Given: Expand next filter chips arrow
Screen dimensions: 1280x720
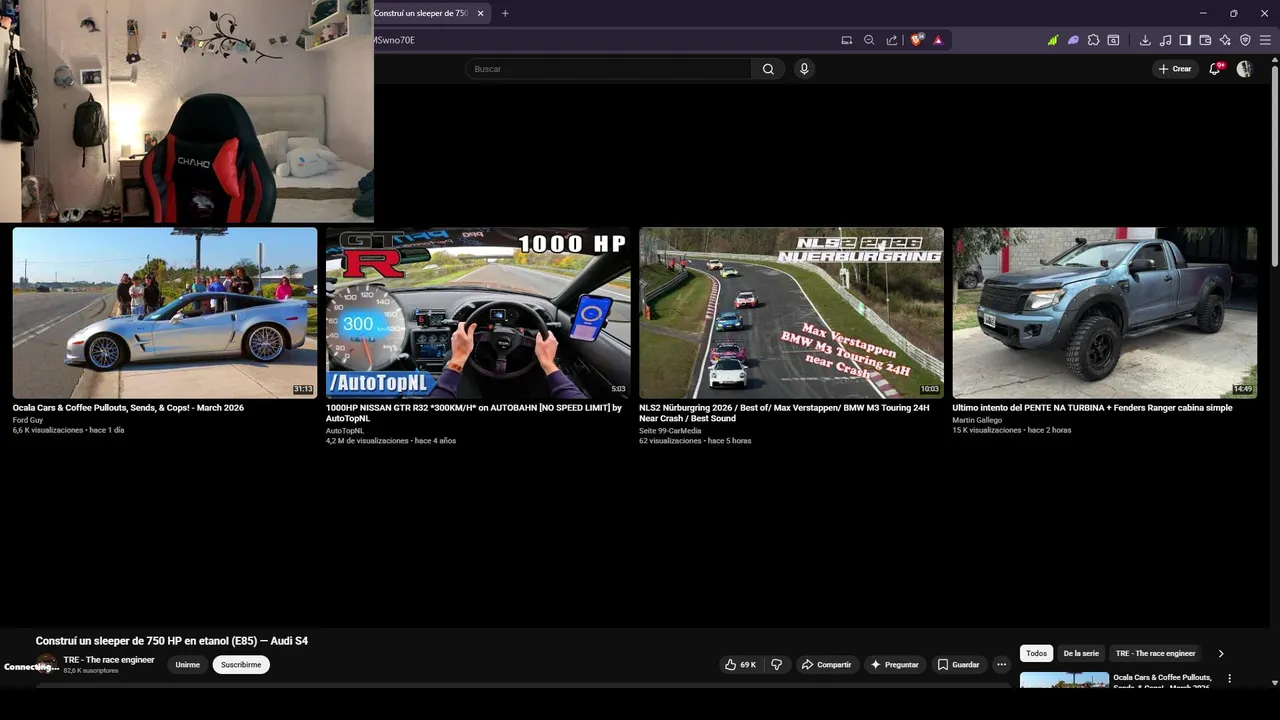Looking at the screenshot, I should coord(1221,653).
